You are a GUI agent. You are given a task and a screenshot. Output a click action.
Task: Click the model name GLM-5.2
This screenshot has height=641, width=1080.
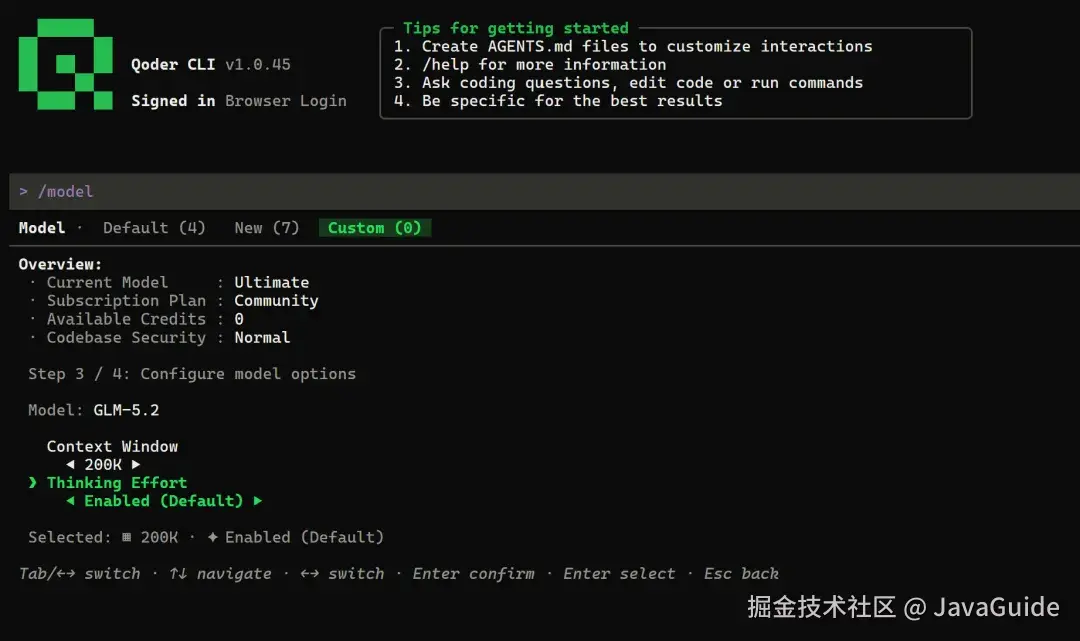[126, 410]
